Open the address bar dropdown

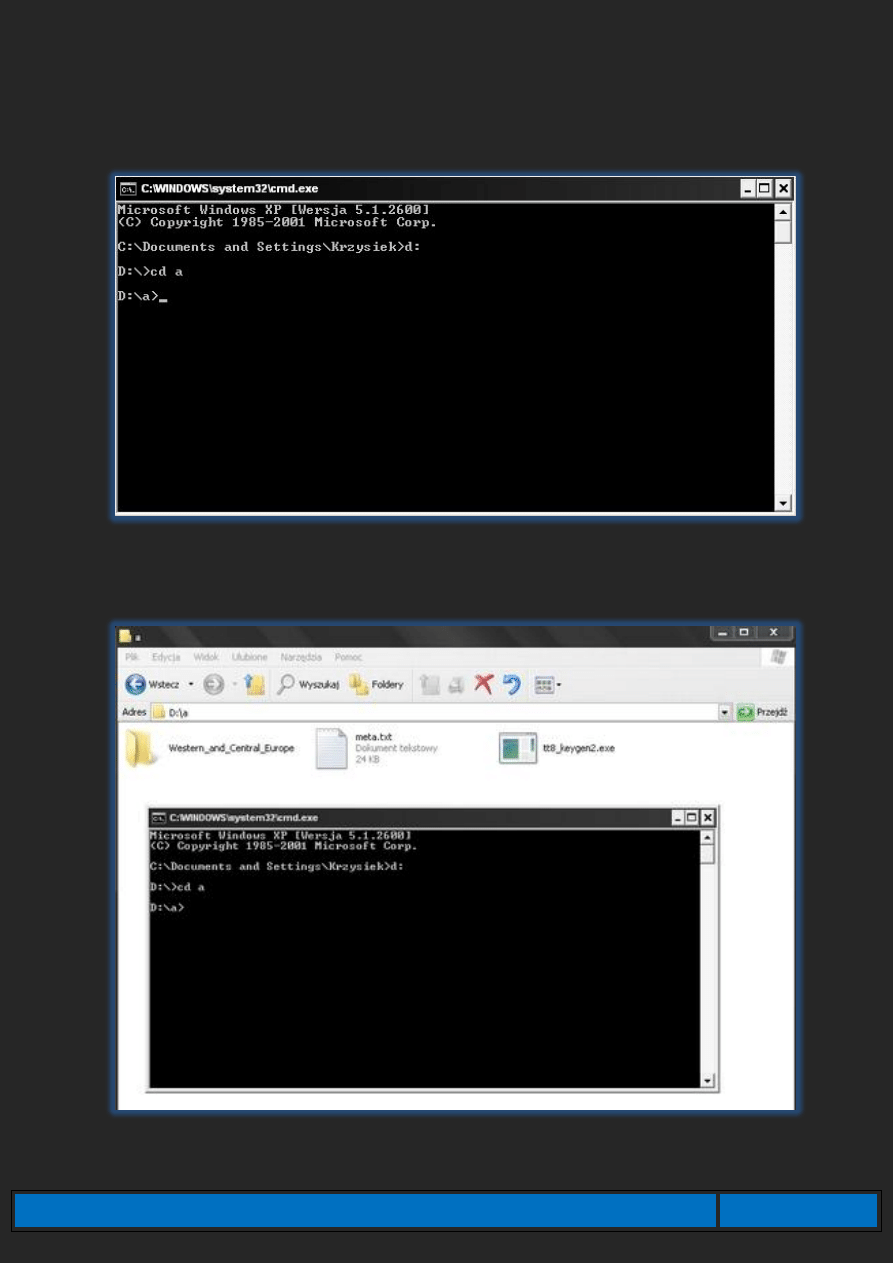coord(725,712)
